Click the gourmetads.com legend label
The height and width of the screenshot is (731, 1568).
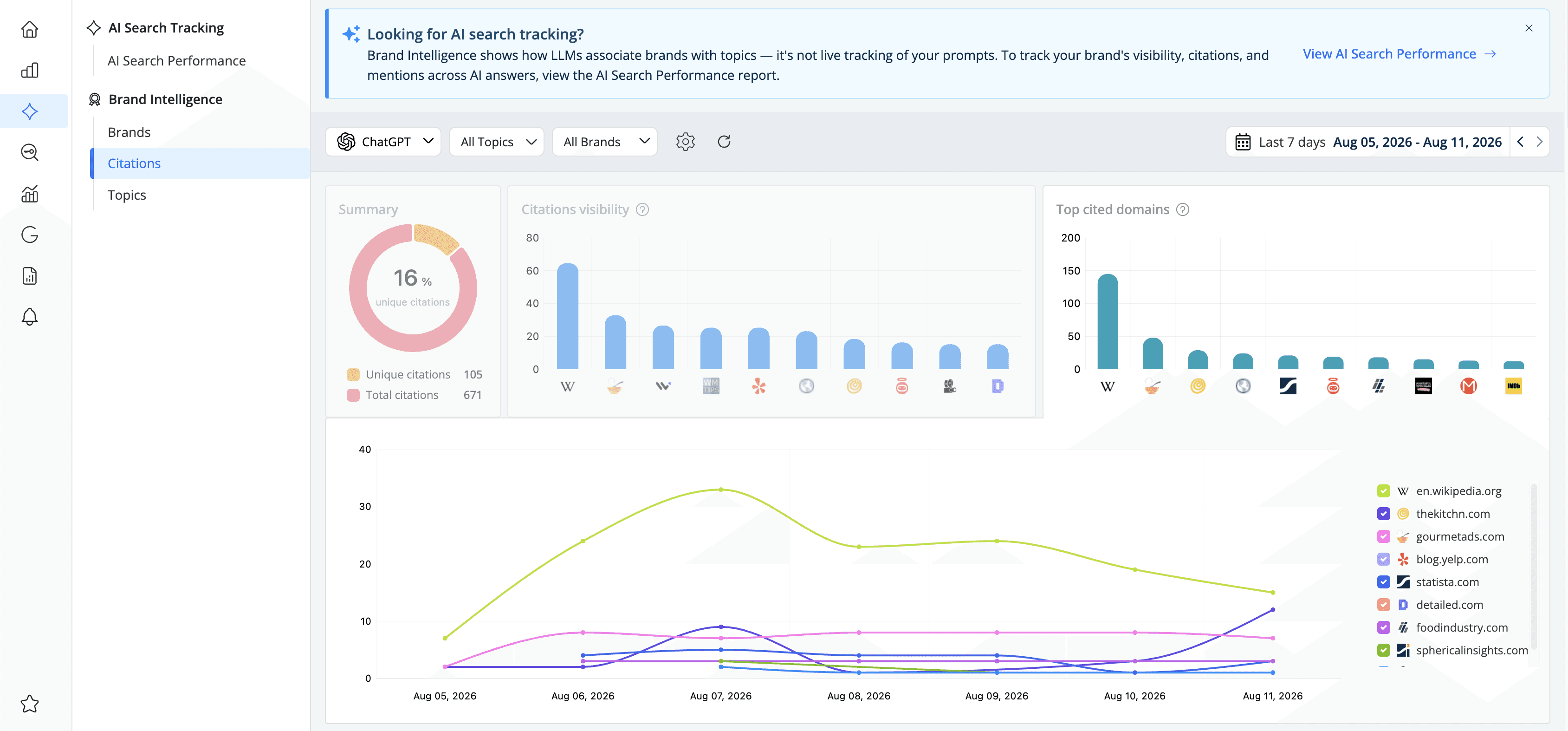click(1460, 537)
